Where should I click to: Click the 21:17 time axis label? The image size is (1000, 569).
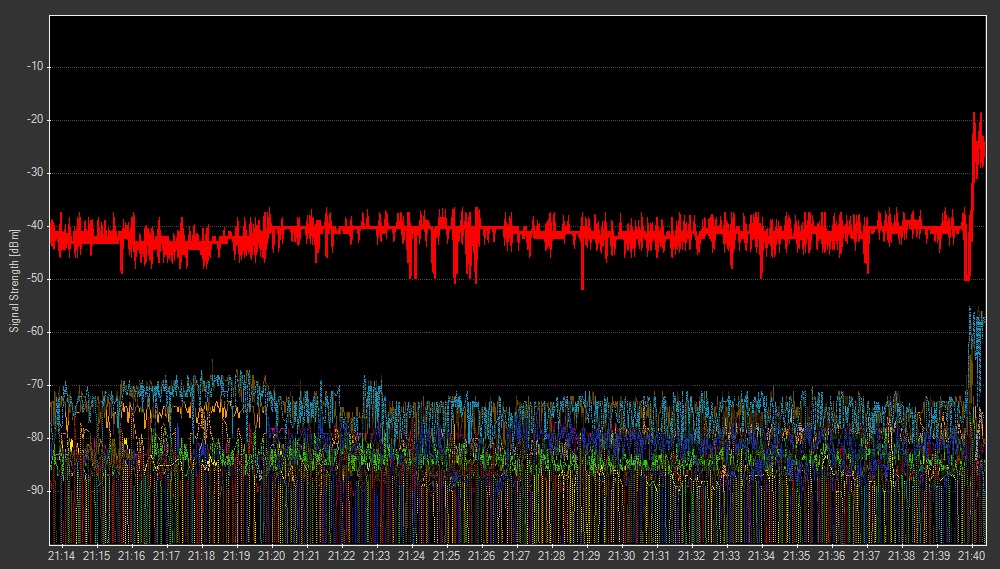[x=167, y=555]
